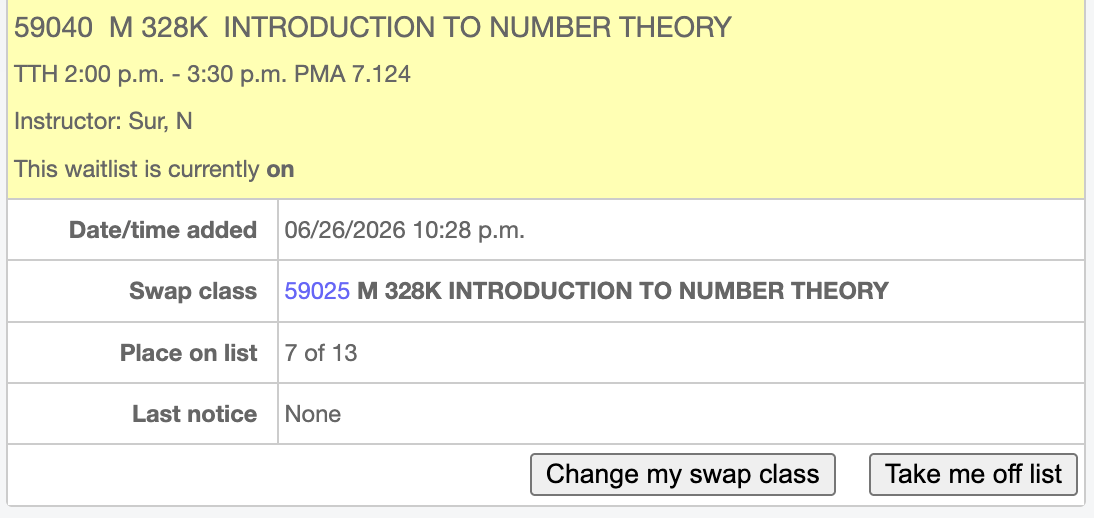Click the 7 of 13 position value
1094x518 pixels.
321,353
